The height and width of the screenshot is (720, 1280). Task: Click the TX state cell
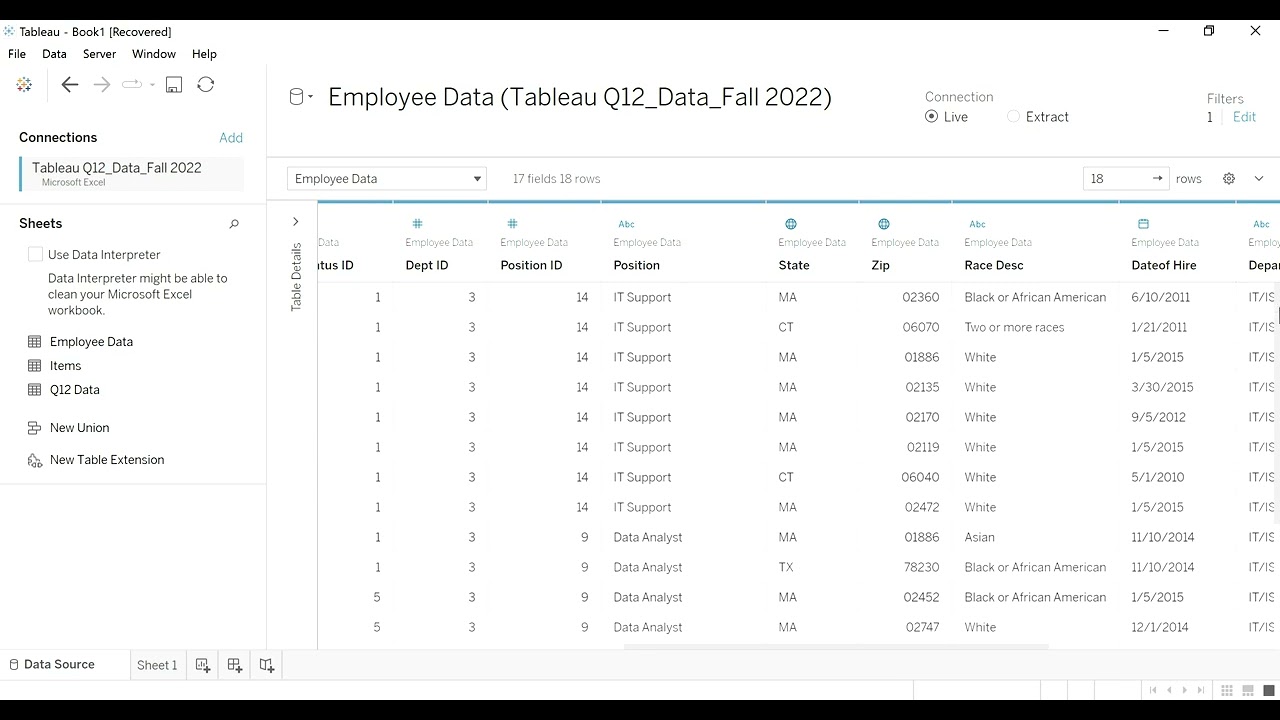[786, 567]
